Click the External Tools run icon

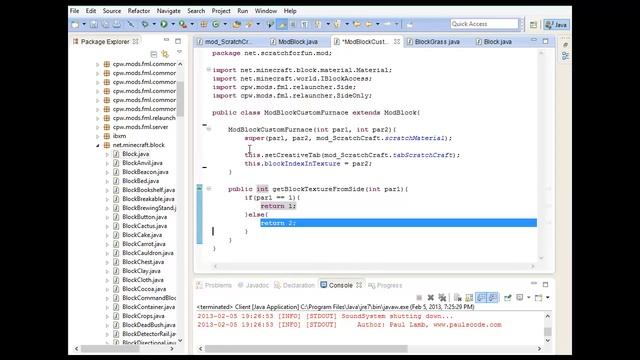(x=182, y=24)
